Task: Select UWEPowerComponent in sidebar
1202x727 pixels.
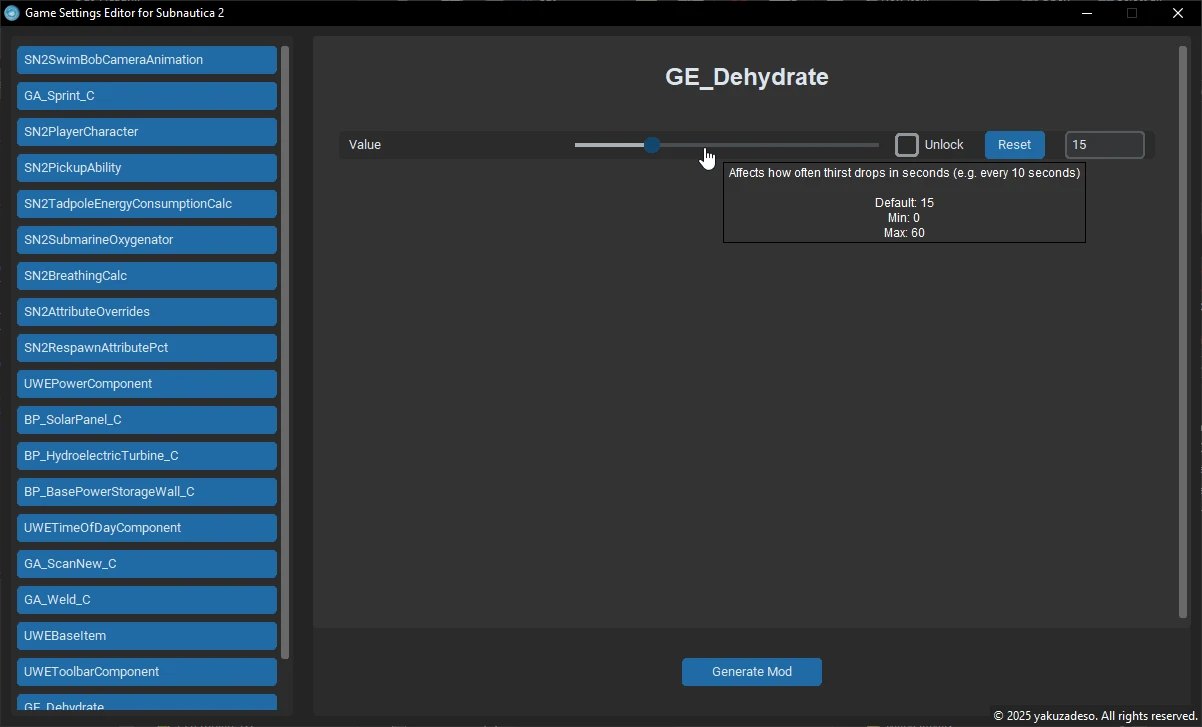Action: pos(146,384)
